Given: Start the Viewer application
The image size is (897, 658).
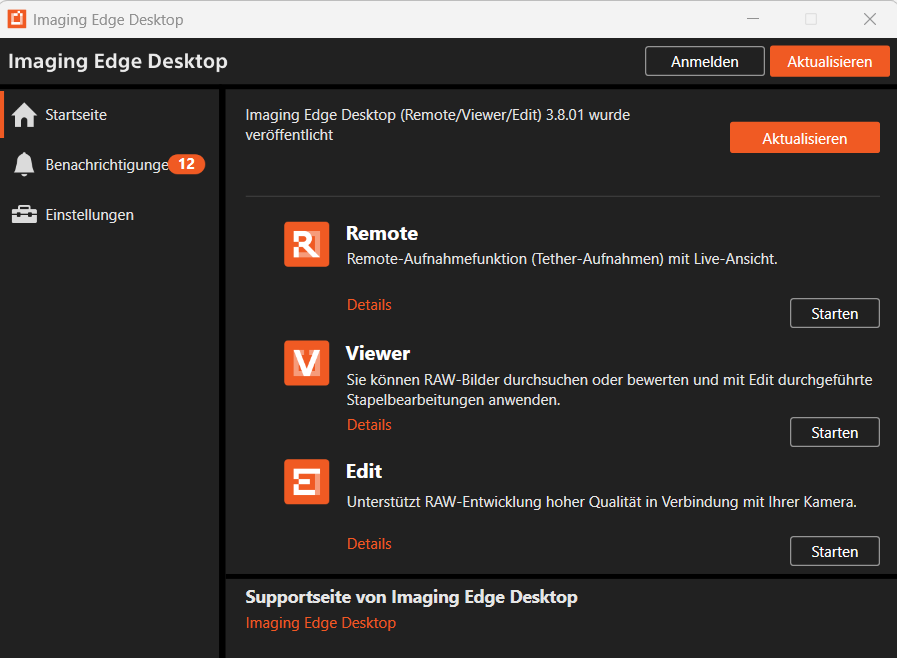Looking at the screenshot, I should tap(835, 432).
